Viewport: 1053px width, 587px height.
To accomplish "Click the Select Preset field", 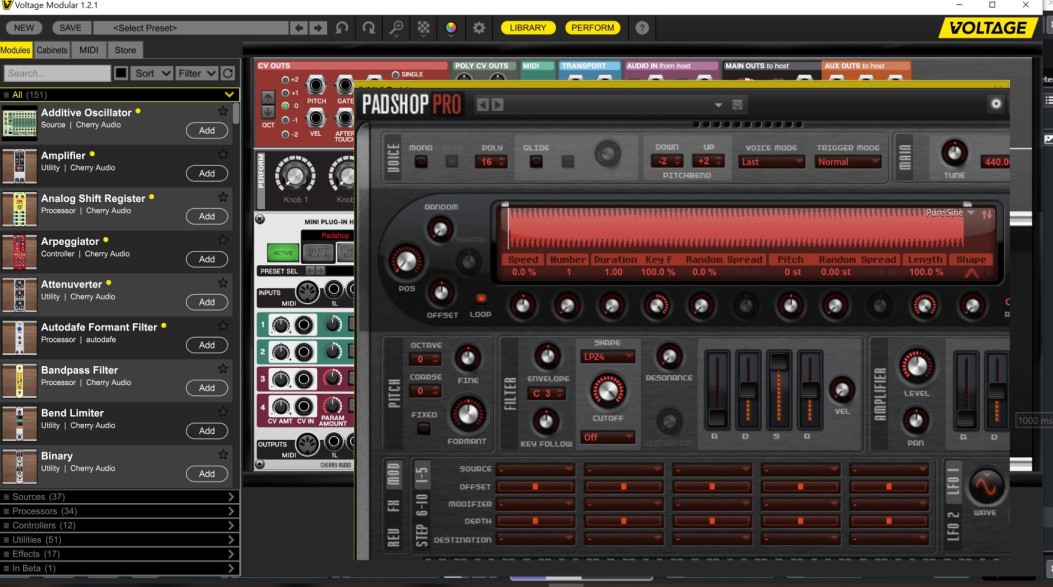I will (x=191, y=28).
